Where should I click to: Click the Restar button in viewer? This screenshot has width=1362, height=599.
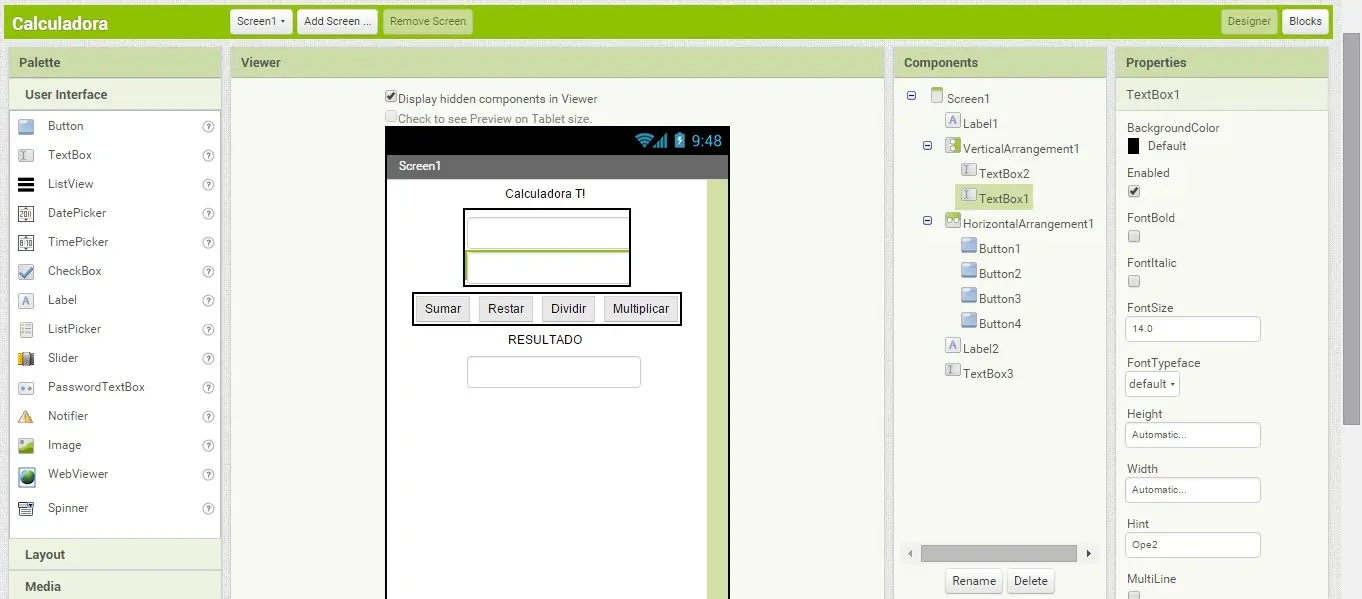(506, 309)
